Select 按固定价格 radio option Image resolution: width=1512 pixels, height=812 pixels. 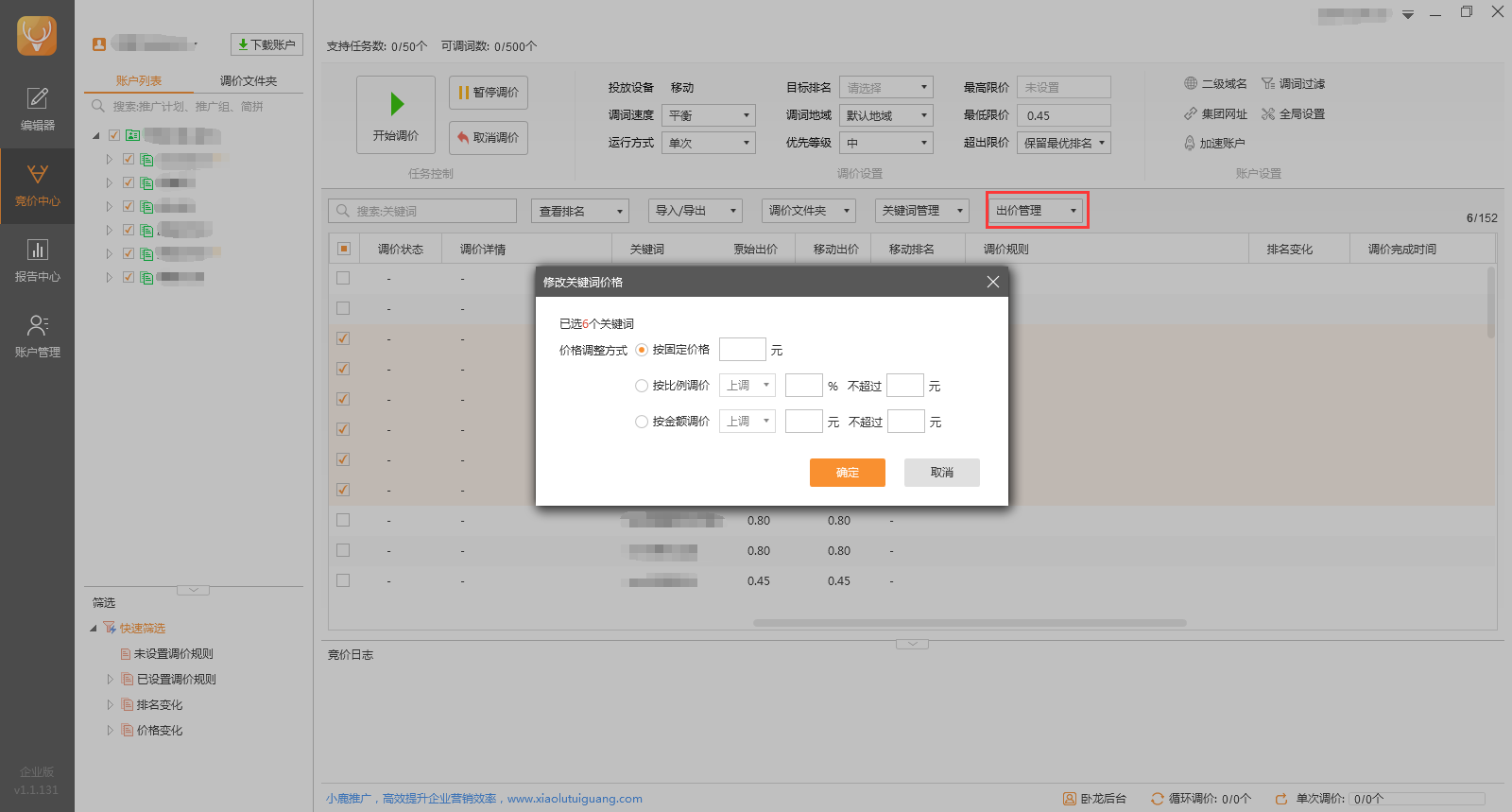(642, 350)
